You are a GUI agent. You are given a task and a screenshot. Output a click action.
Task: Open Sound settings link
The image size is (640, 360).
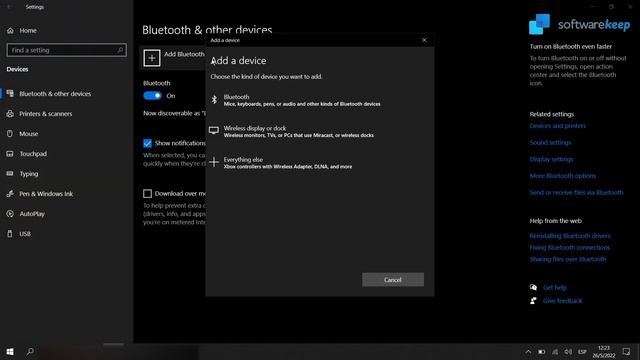(x=550, y=142)
